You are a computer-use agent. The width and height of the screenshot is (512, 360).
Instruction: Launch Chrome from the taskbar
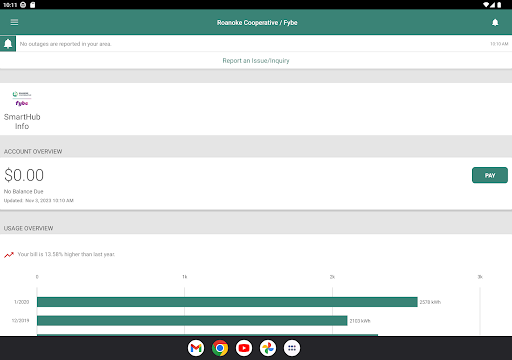(220, 348)
